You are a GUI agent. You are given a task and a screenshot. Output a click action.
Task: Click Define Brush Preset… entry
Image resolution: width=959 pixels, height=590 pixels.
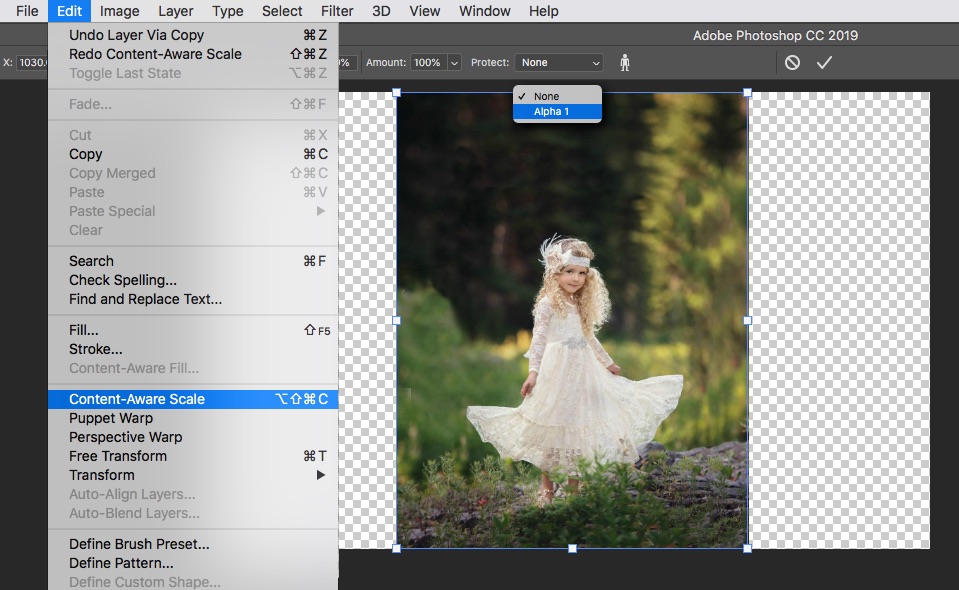point(139,544)
